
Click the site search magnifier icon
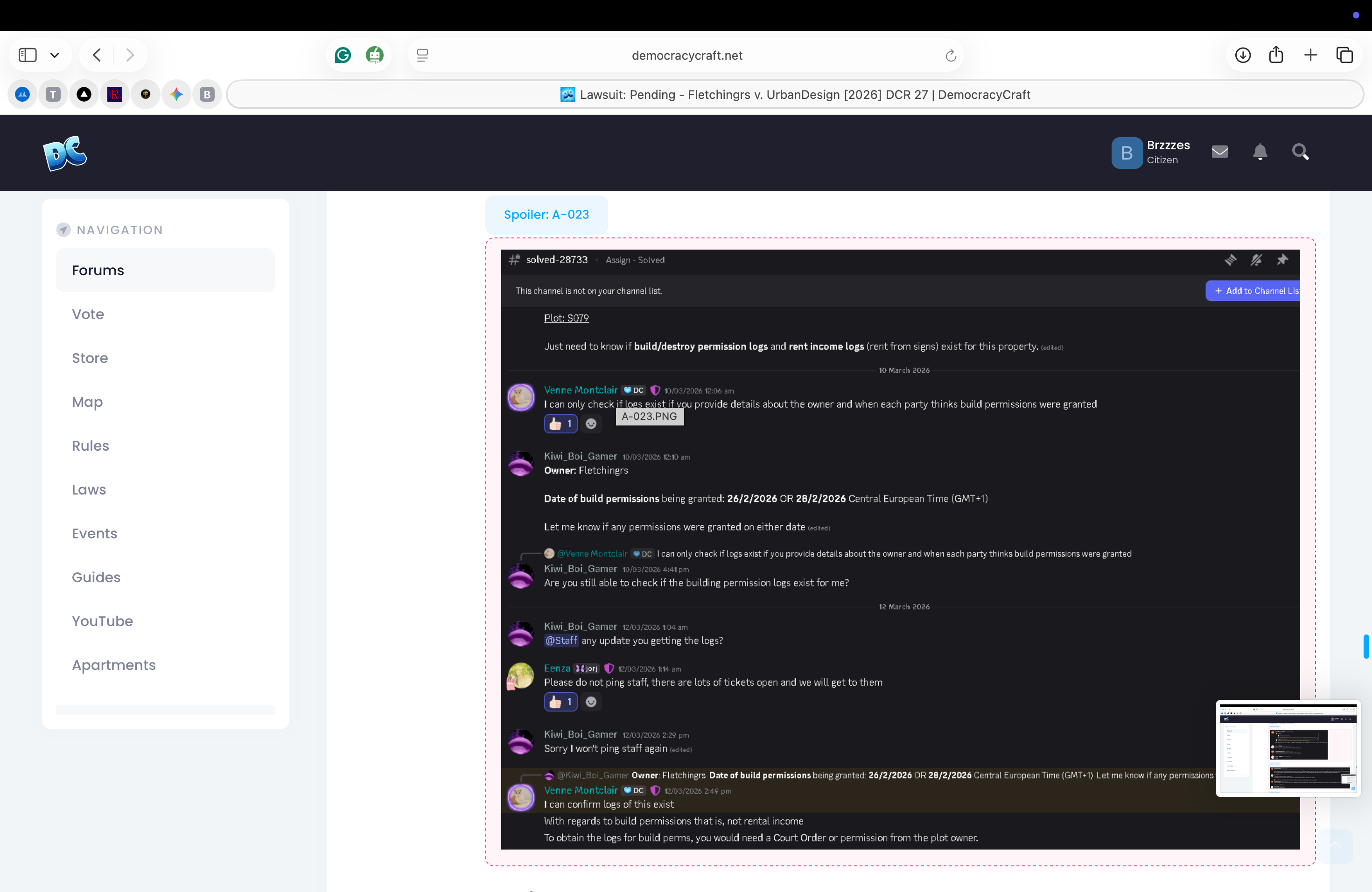1301,152
